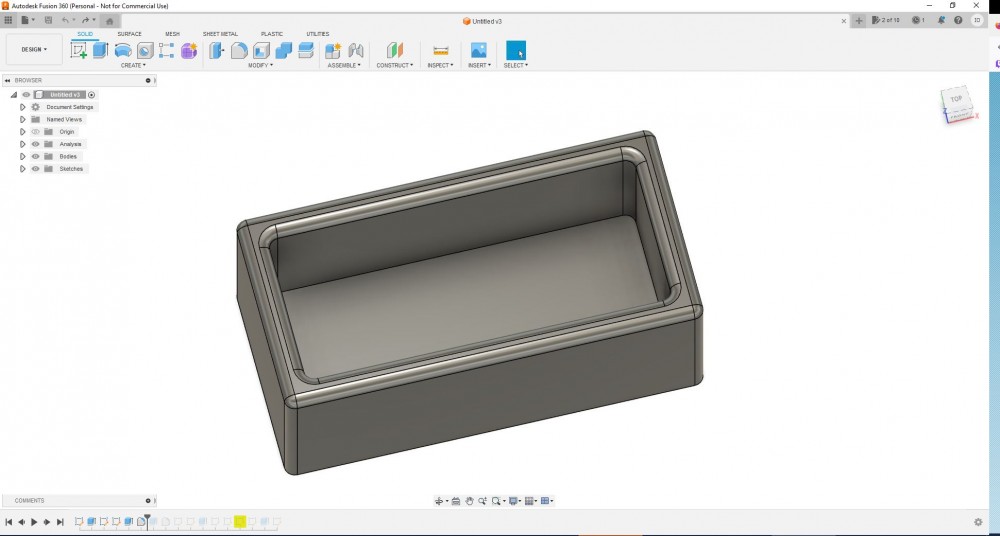Hide the Bodies folder with eye icon

tap(35, 157)
